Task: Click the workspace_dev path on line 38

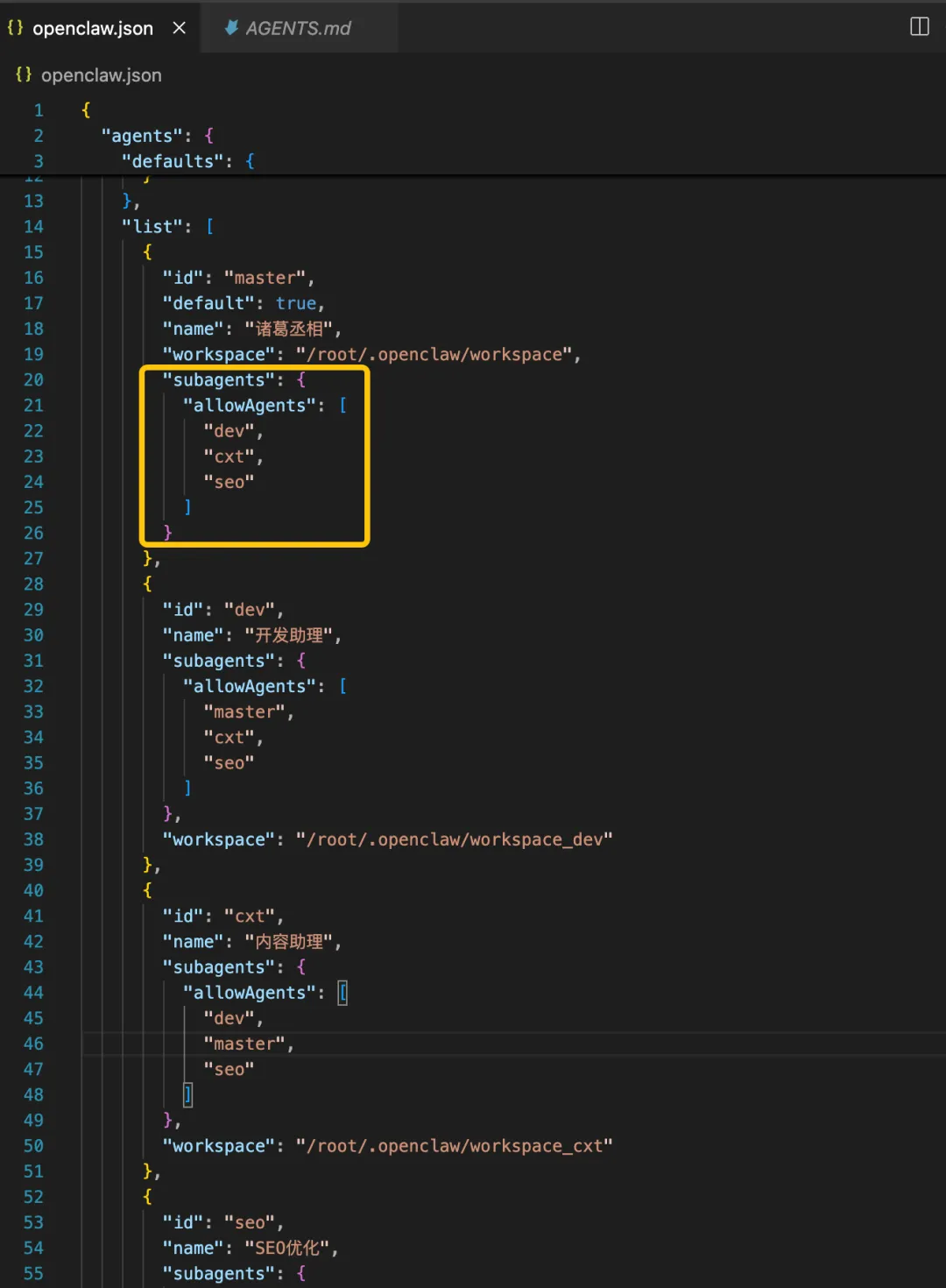Action: coord(455,839)
